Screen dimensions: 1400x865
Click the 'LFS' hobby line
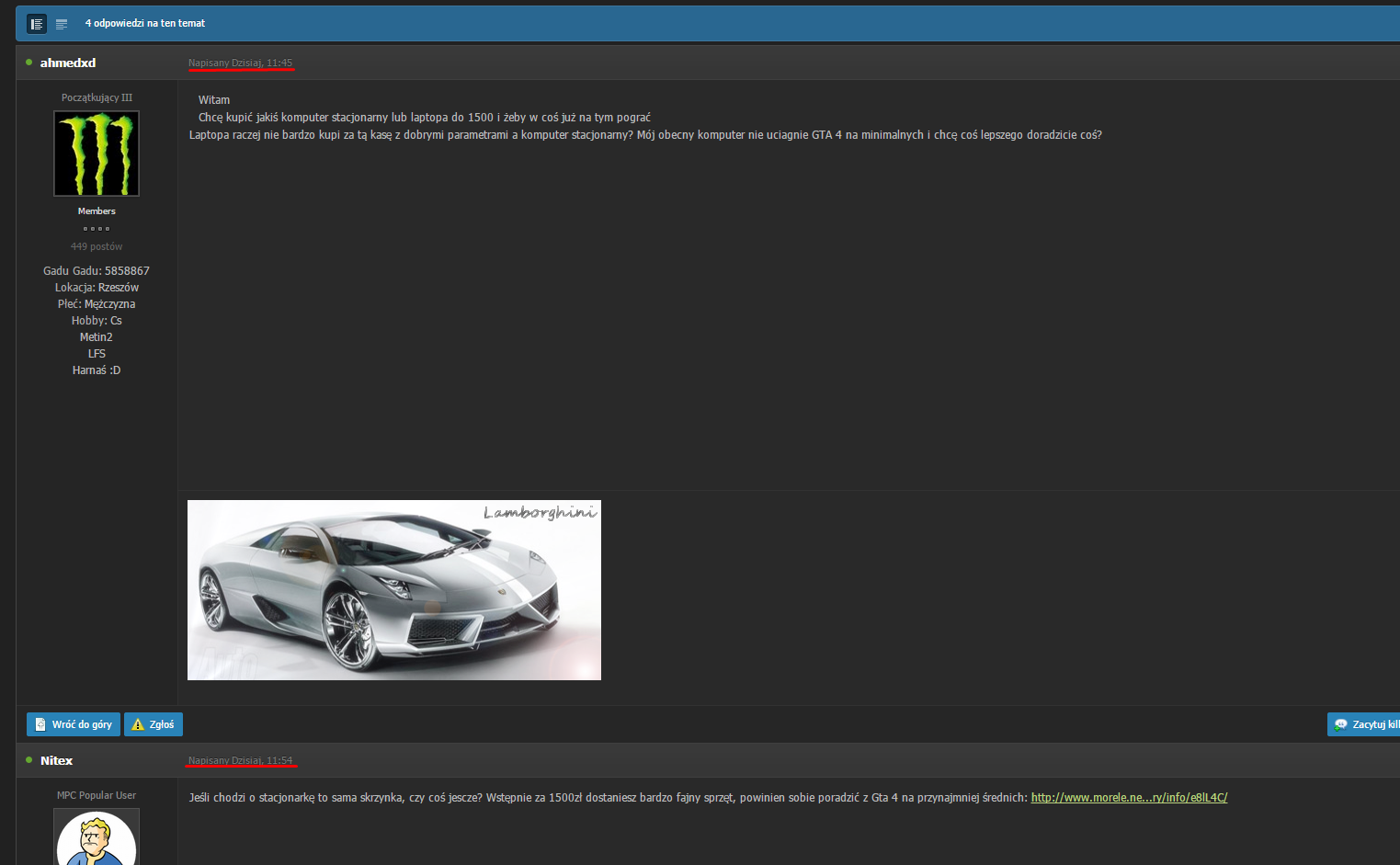[97, 354]
